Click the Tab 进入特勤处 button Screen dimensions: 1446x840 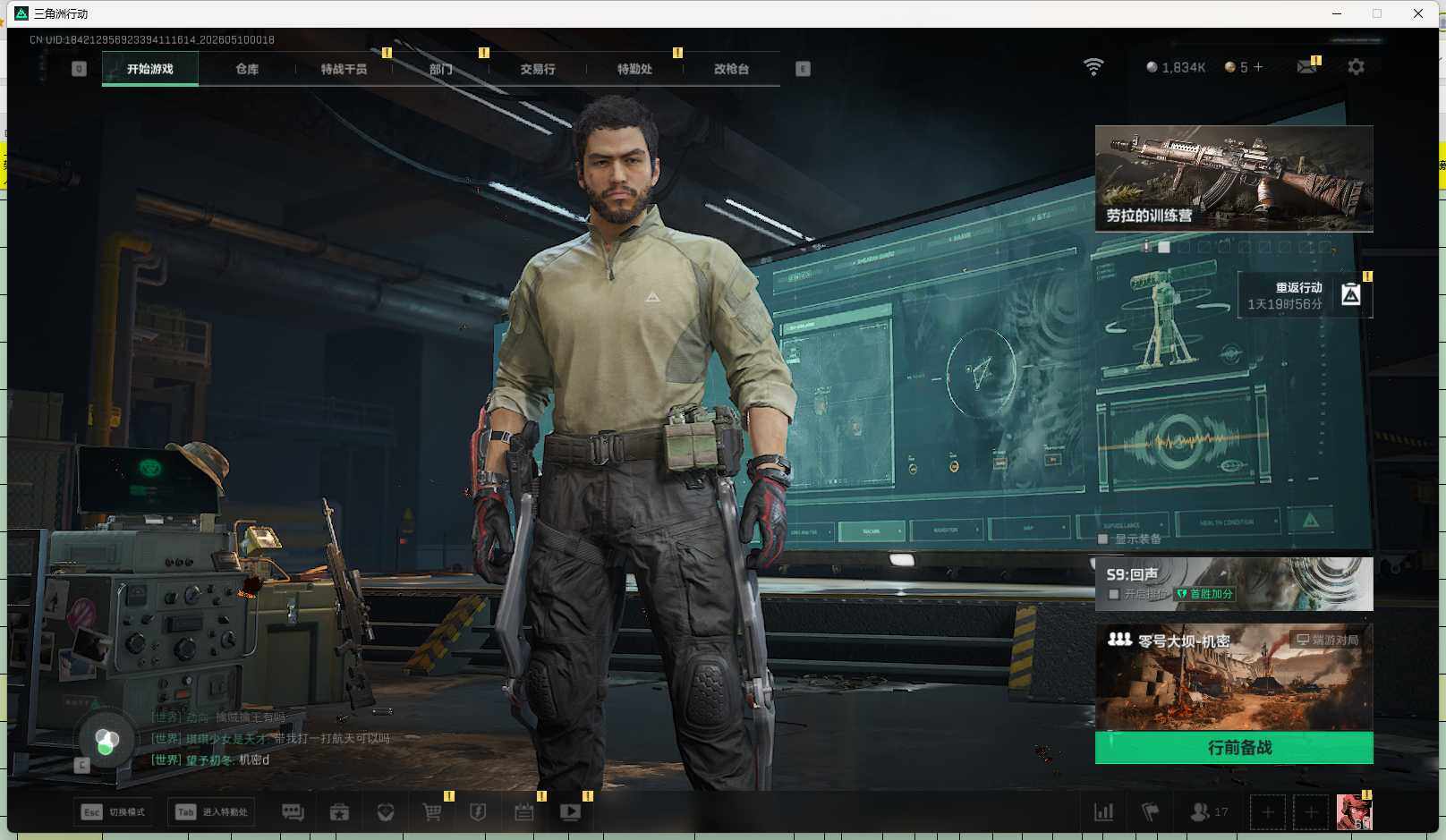click(x=212, y=812)
